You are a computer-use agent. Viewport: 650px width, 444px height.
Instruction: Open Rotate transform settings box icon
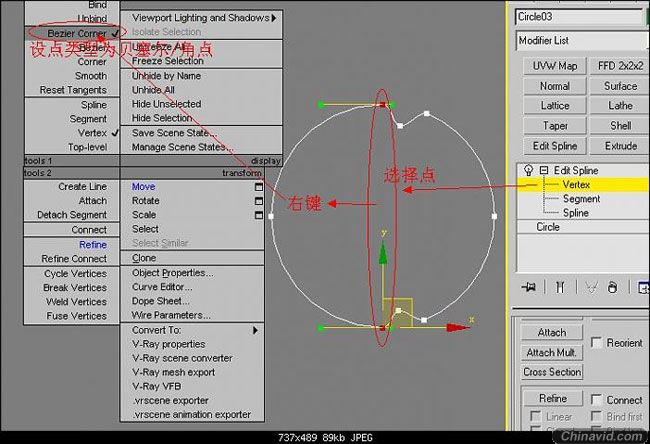click(x=259, y=201)
